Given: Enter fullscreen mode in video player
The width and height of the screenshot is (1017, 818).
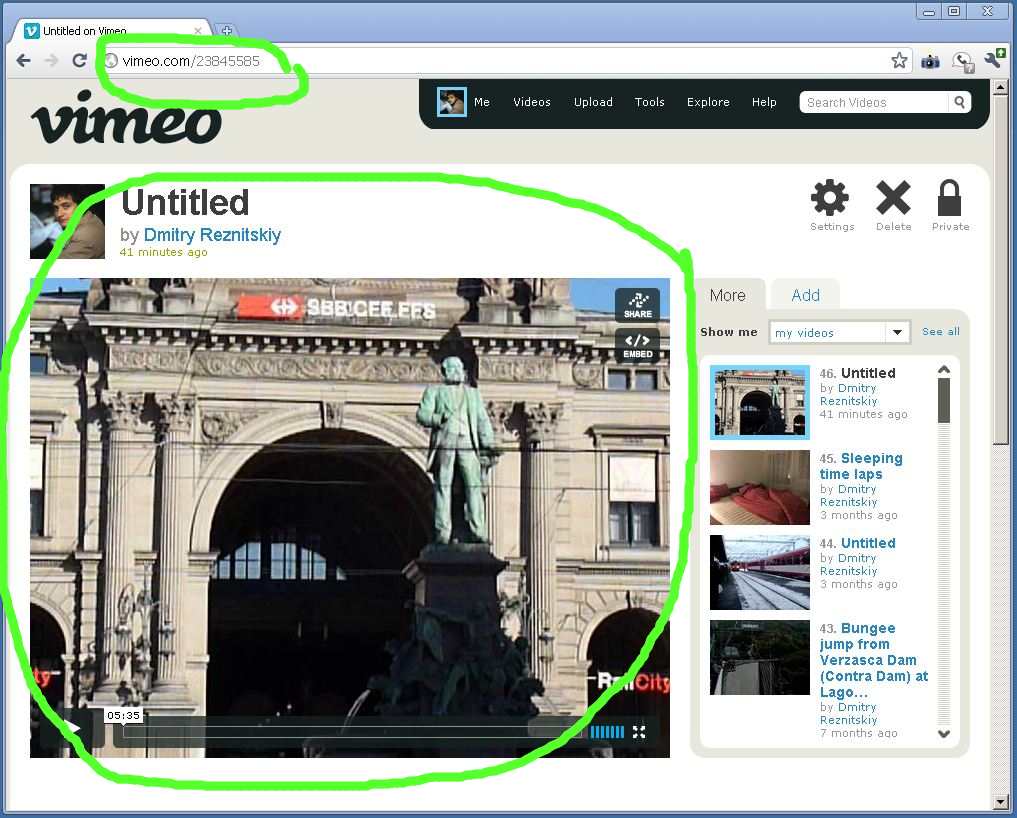Looking at the screenshot, I should 639,732.
